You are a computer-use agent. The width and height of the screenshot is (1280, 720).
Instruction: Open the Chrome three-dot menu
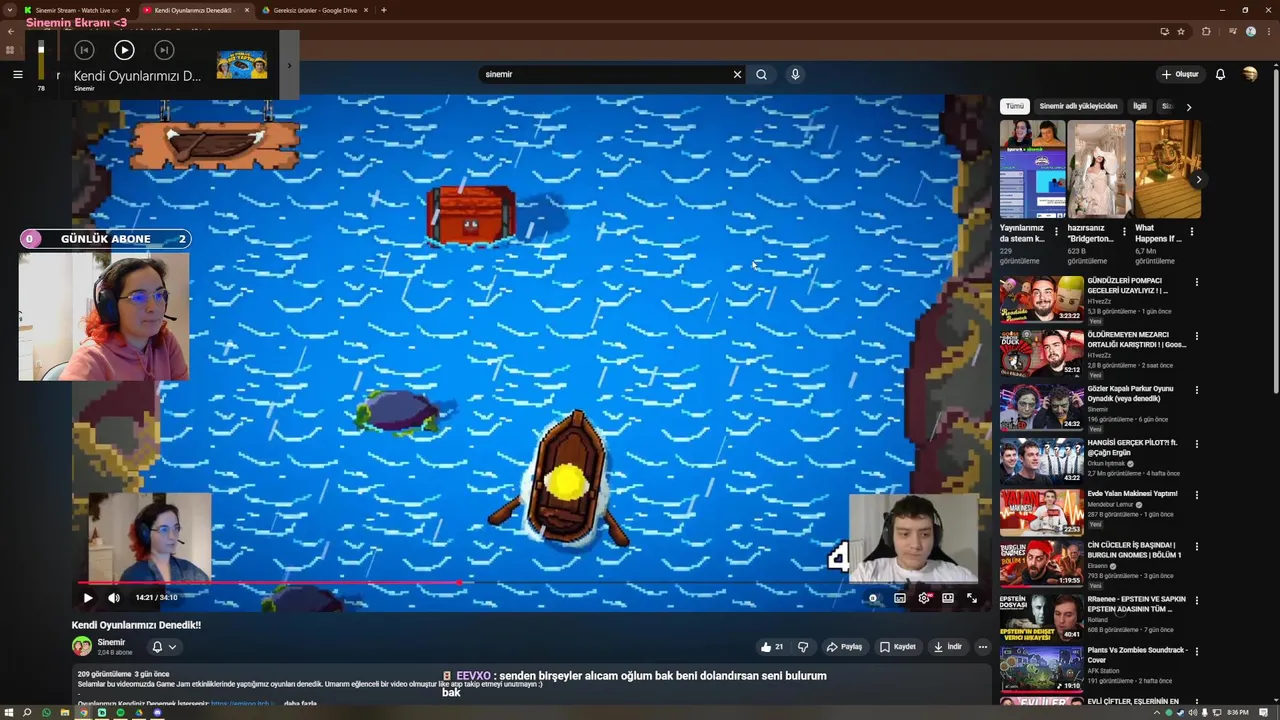coord(1269,31)
